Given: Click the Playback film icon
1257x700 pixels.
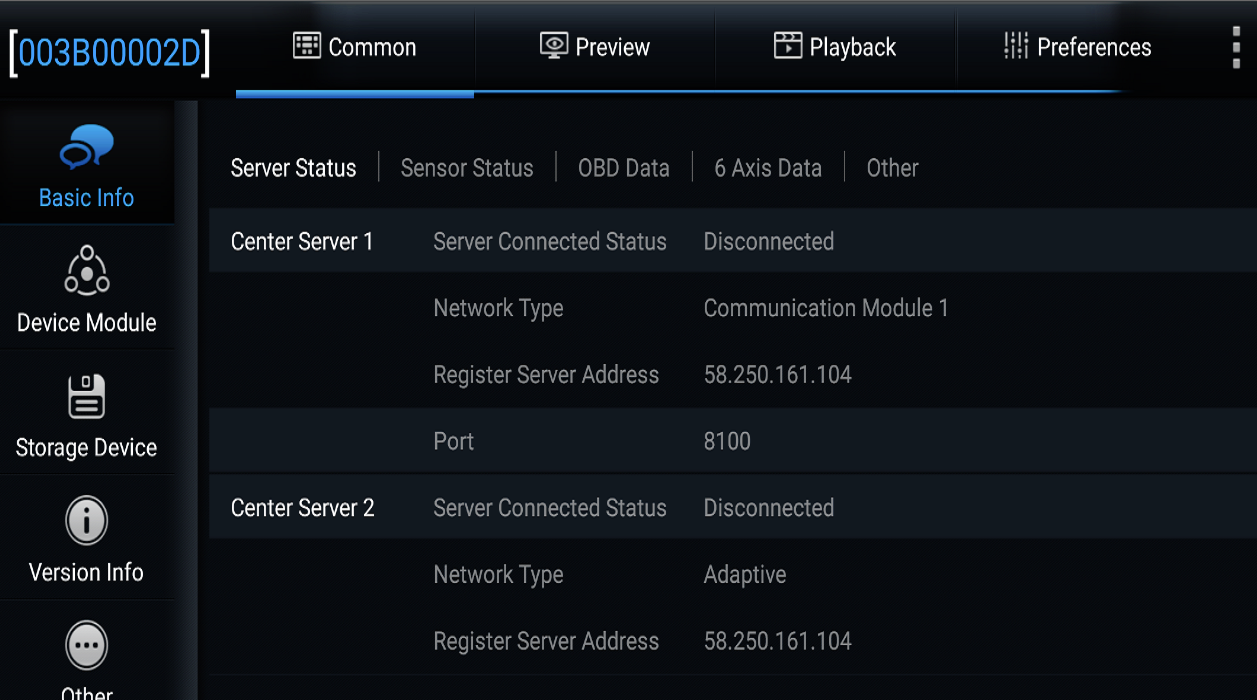Looking at the screenshot, I should pos(788,46).
